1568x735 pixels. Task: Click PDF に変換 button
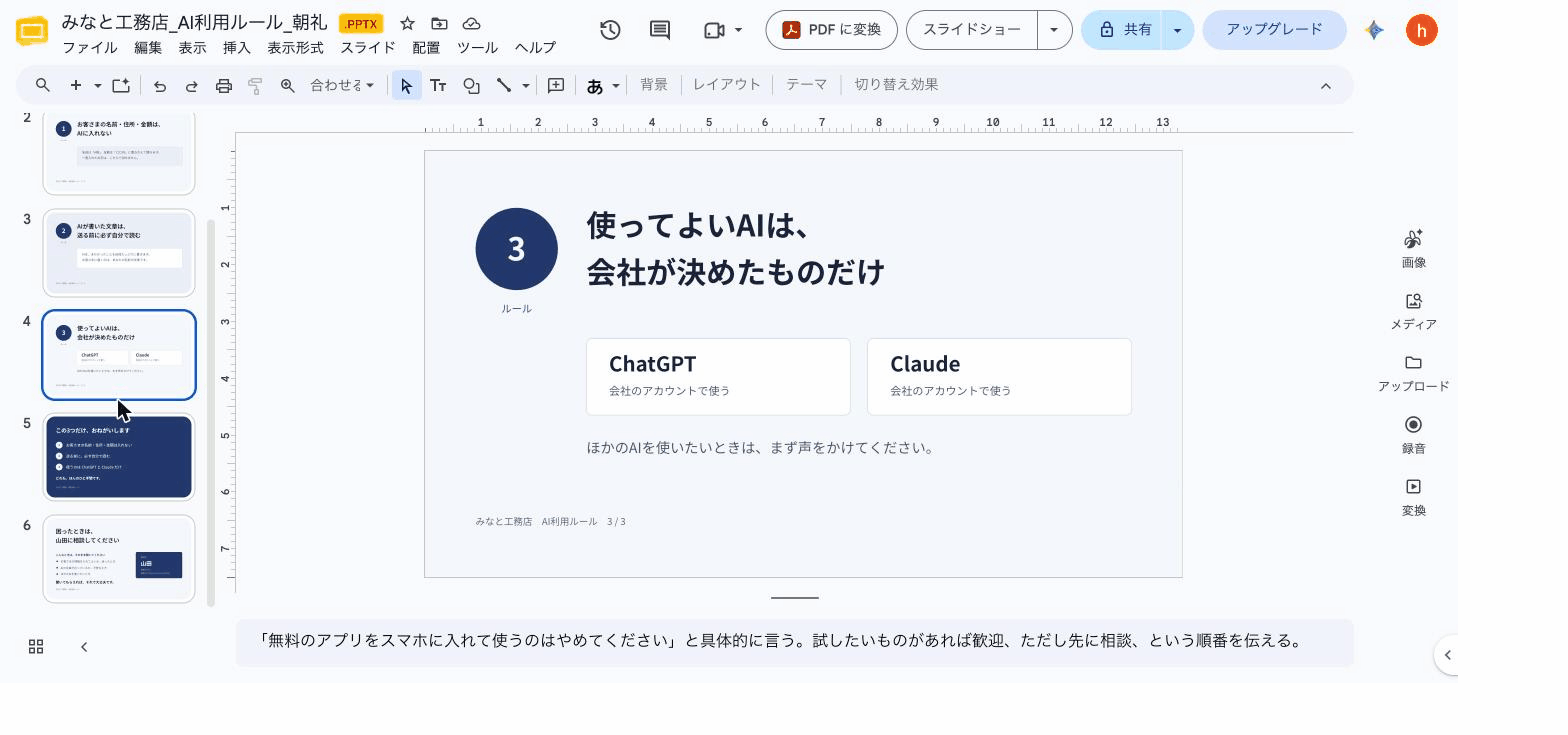[x=831, y=30]
